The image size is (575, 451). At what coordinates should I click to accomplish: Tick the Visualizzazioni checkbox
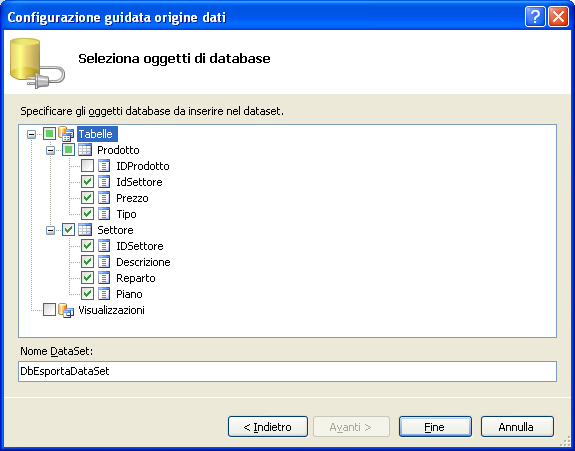click(50, 310)
